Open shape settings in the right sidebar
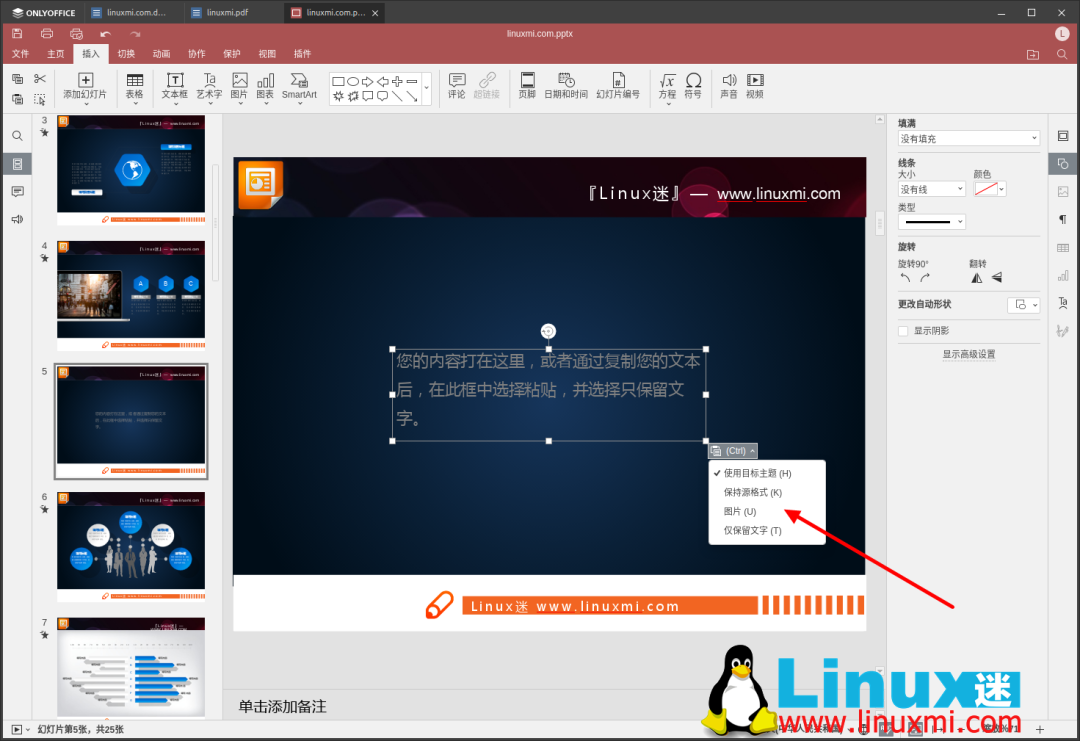This screenshot has height=741, width=1080. click(1062, 163)
